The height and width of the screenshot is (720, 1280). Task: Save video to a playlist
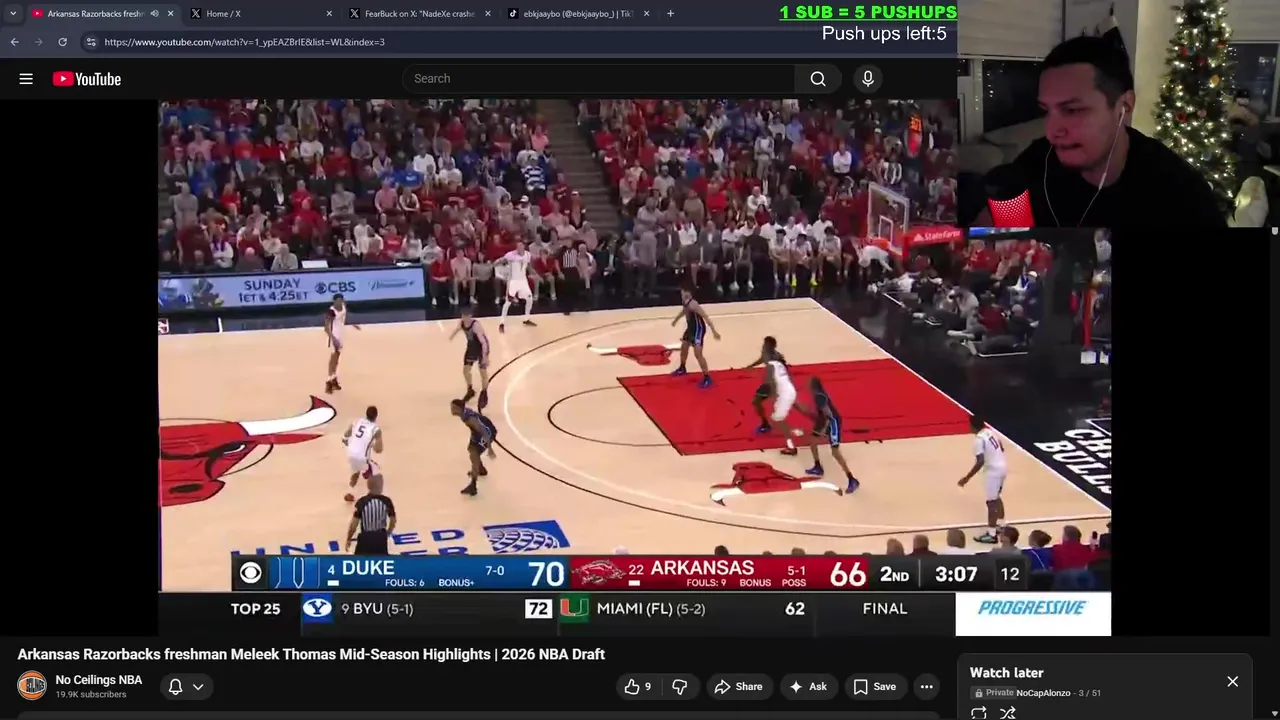(875, 686)
